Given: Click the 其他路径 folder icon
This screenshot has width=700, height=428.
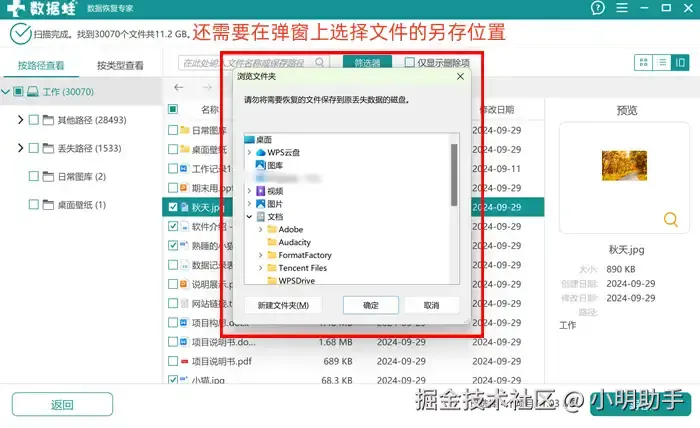Looking at the screenshot, I should (x=48, y=120).
